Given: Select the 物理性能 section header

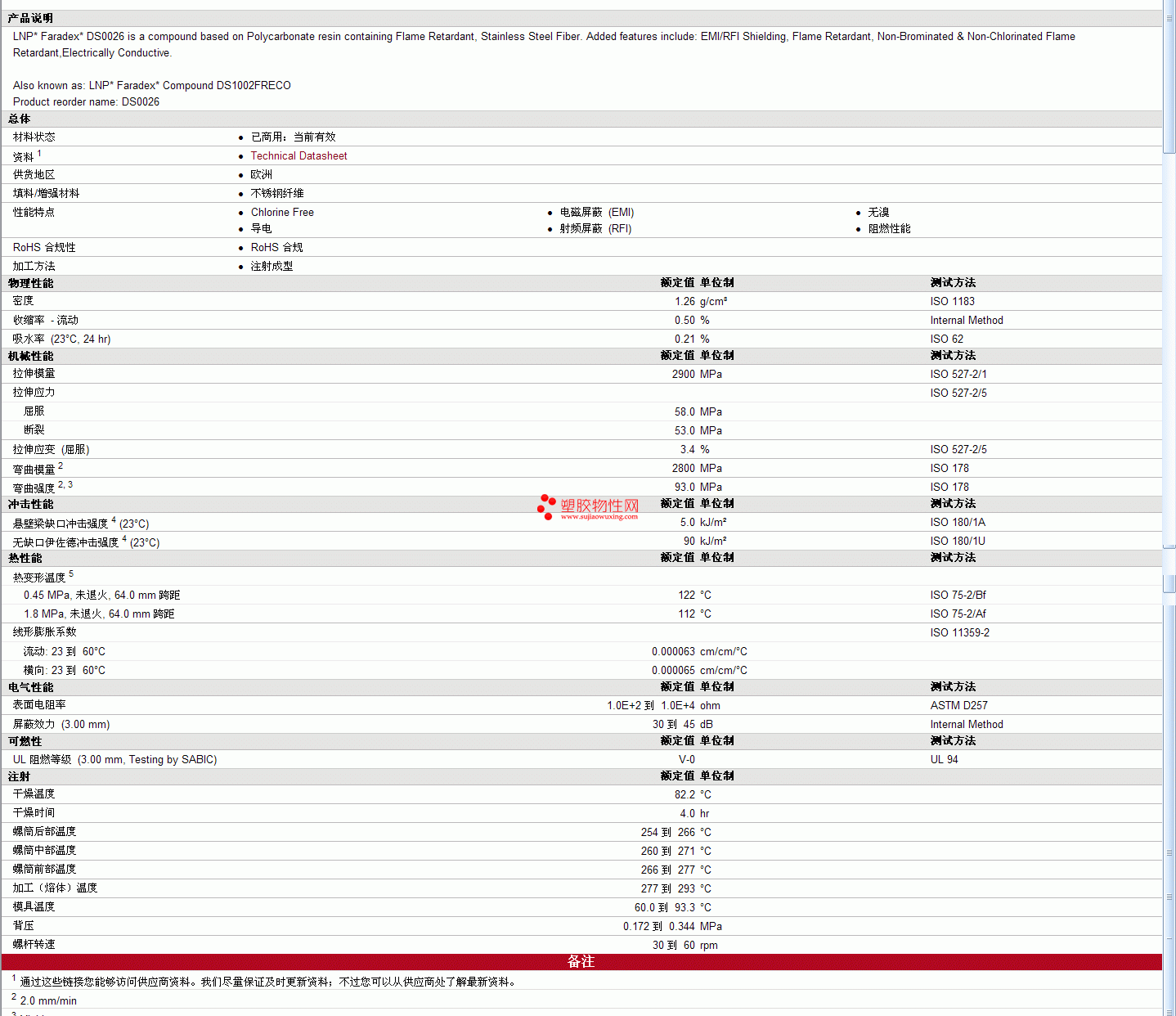Looking at the screenshot, I should pos(30,283).
